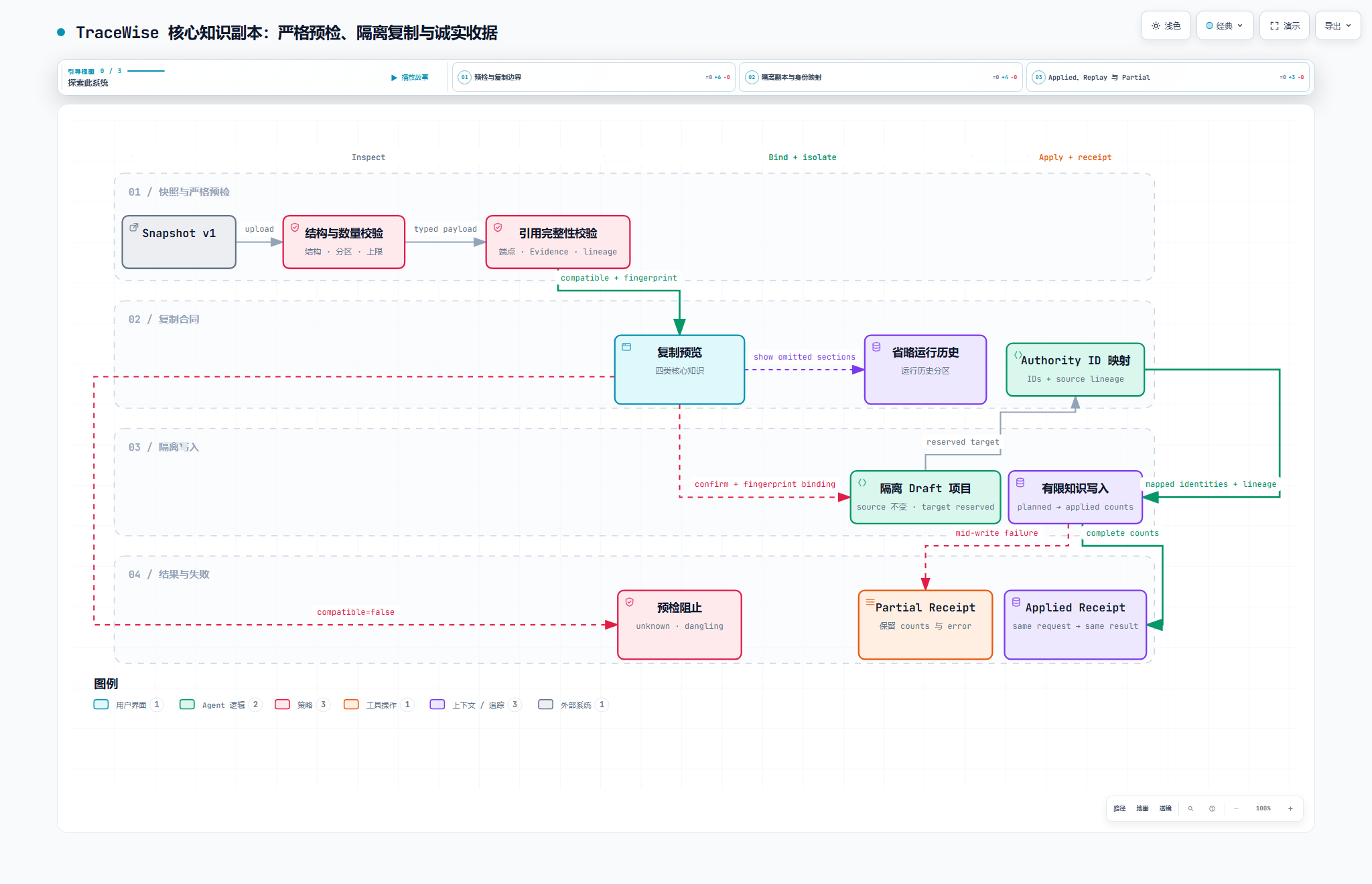
Task: Click the lines icon on Partial Receipt node
Action: point(870,602)
